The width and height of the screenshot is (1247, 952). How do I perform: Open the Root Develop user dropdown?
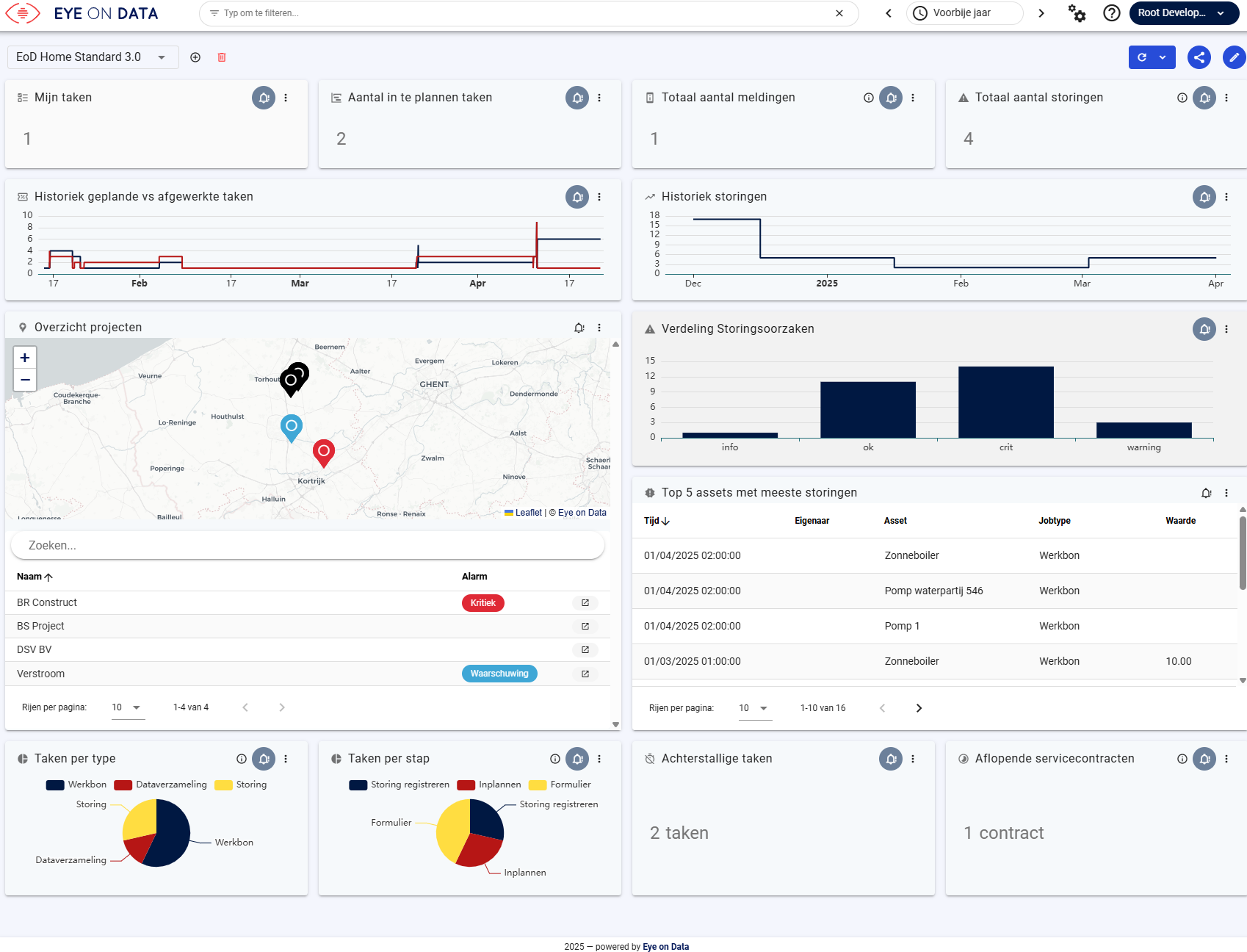pyautogui.click(x=1183, y=13)
